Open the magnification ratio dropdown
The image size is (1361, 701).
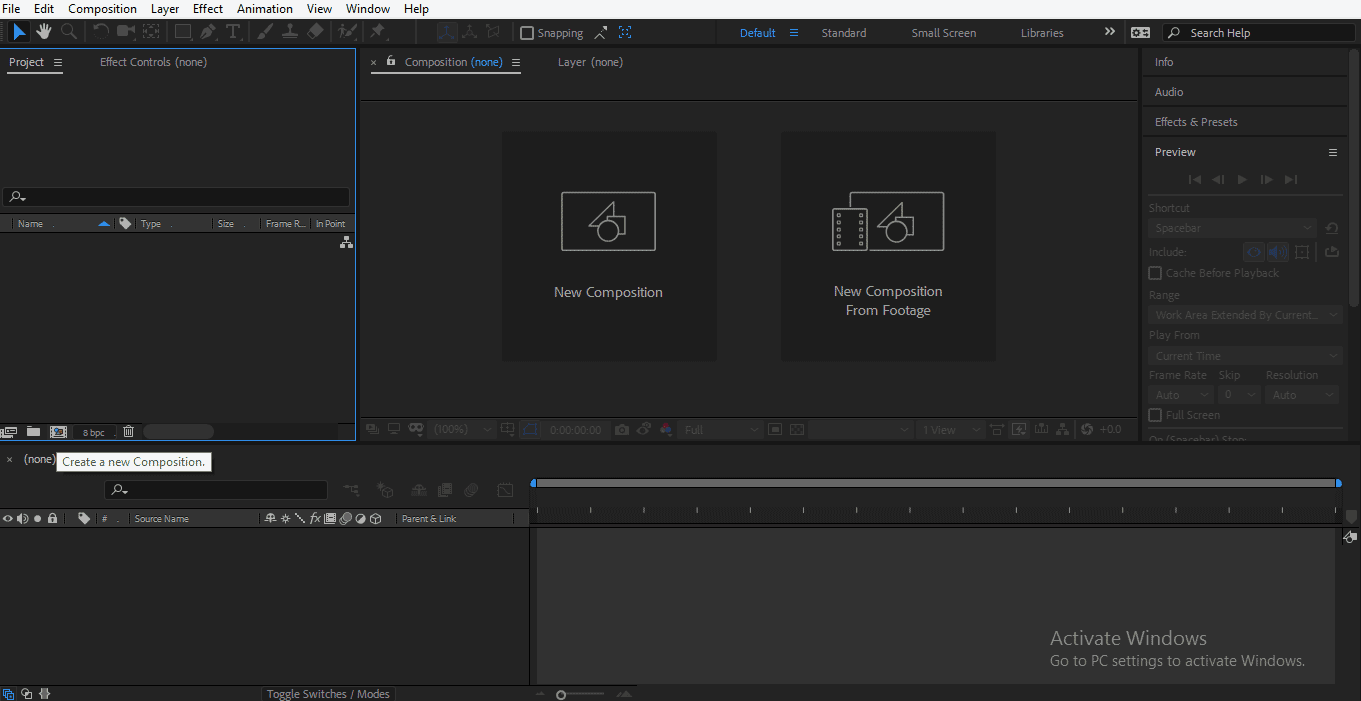pos(462,429)
